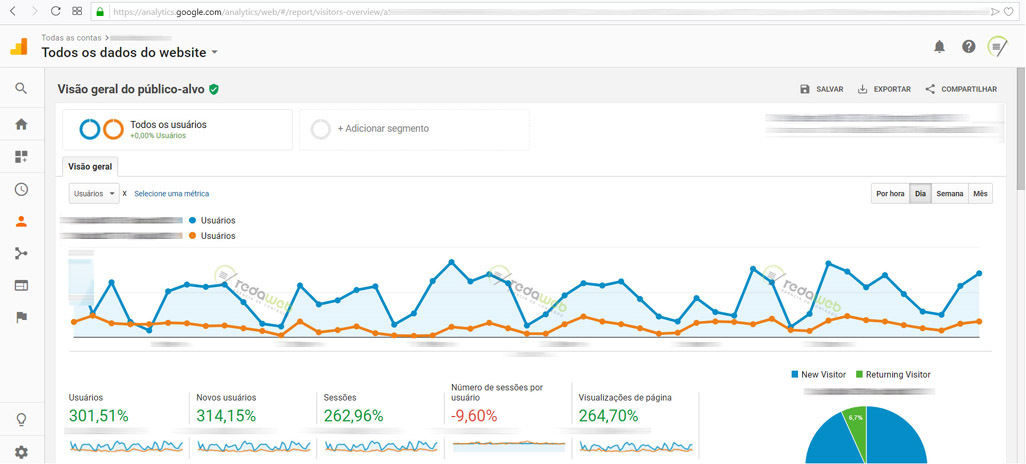
Task: Select the Por hora granularity
Action: click(890, 194)
